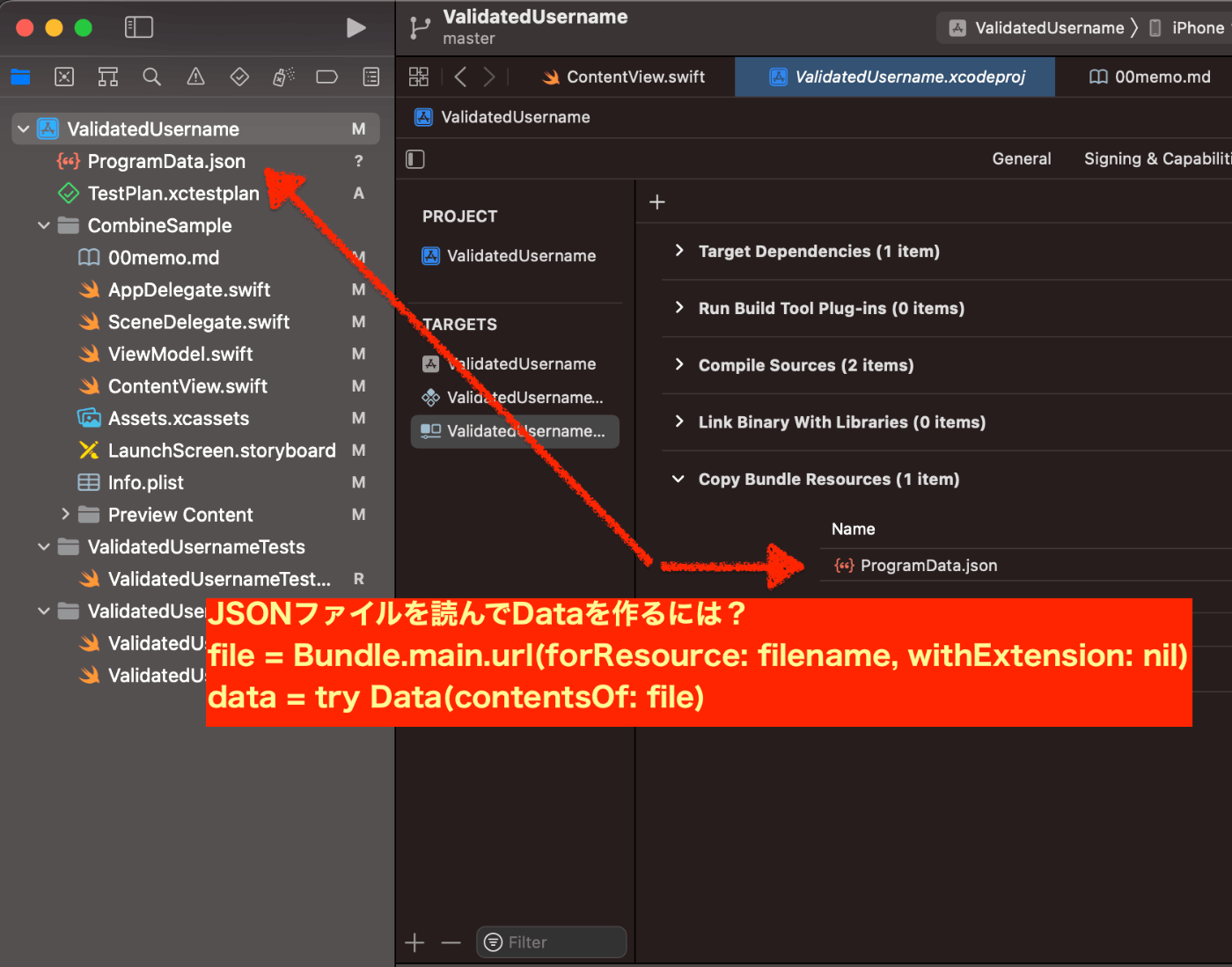The width and height of the screenshot is (1232, 967).
Task: Show the Issue navigator warning triangle
Action: coord(195,77)
